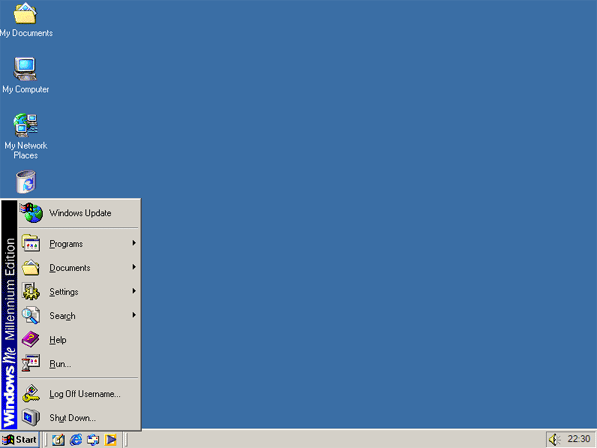This screenshot has height=448, width=597.
Task: Click the Show Desktop Quick Launch icon
Action: (58, 440)
